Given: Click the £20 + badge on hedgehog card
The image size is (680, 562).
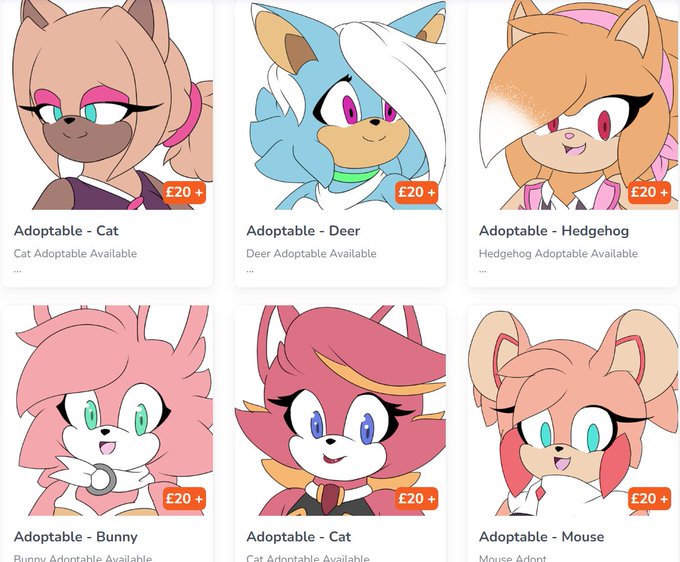Looking at the screenshot, I should click(649, 192).
